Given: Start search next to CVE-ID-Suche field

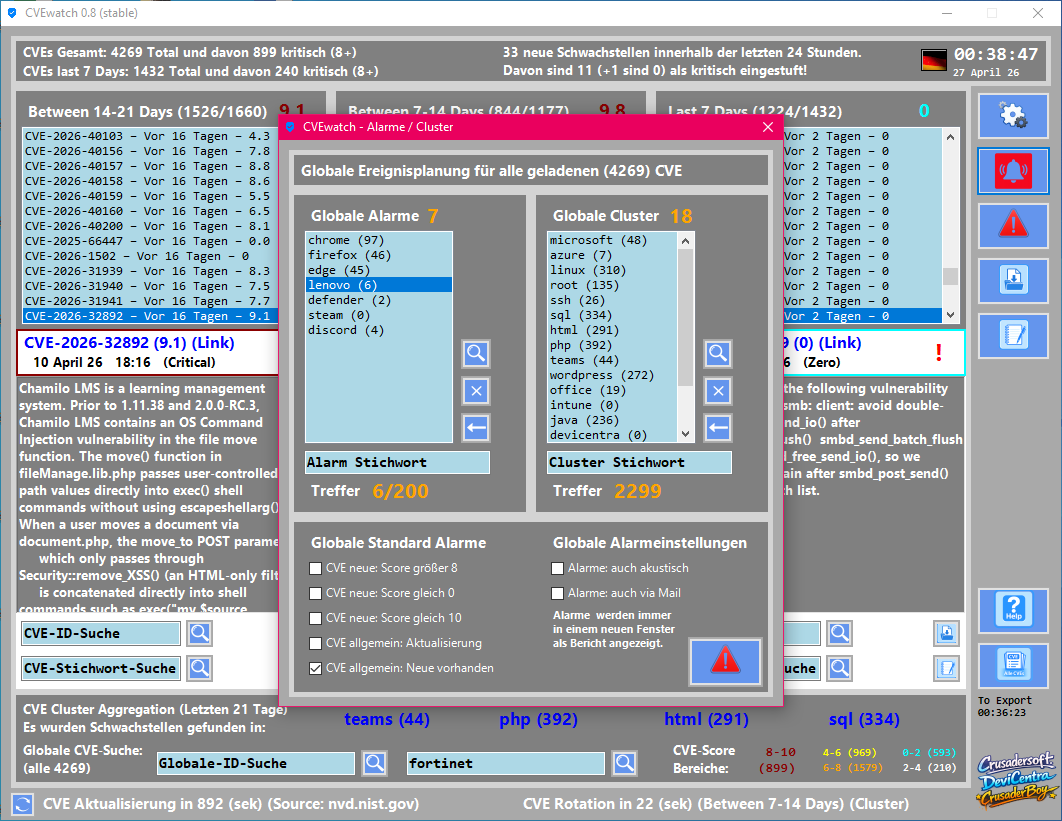Looking at the screenshot, I should click(x=200, y=633).
